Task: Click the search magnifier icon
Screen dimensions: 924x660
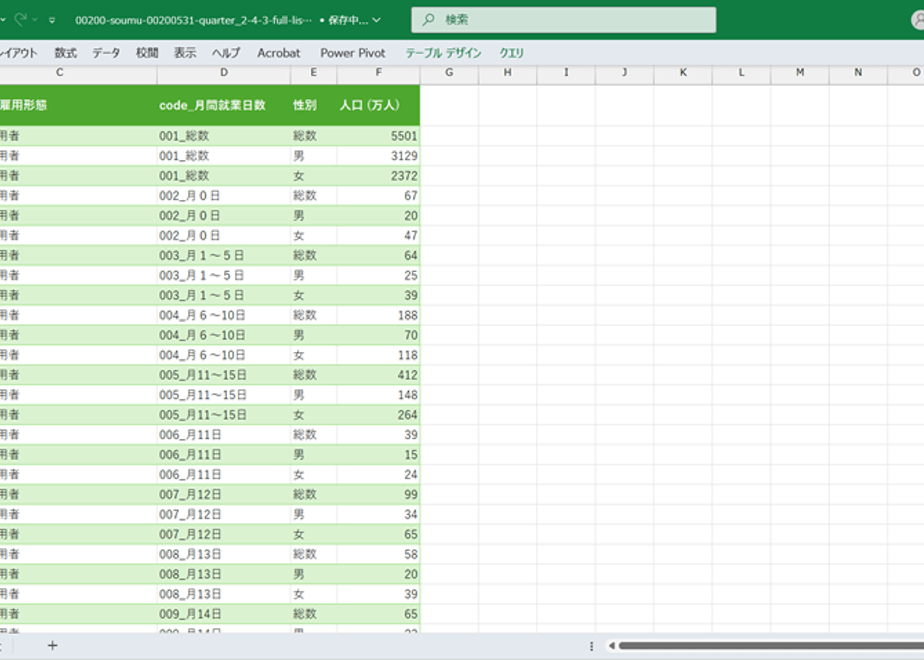Action: tap(428, 19)
